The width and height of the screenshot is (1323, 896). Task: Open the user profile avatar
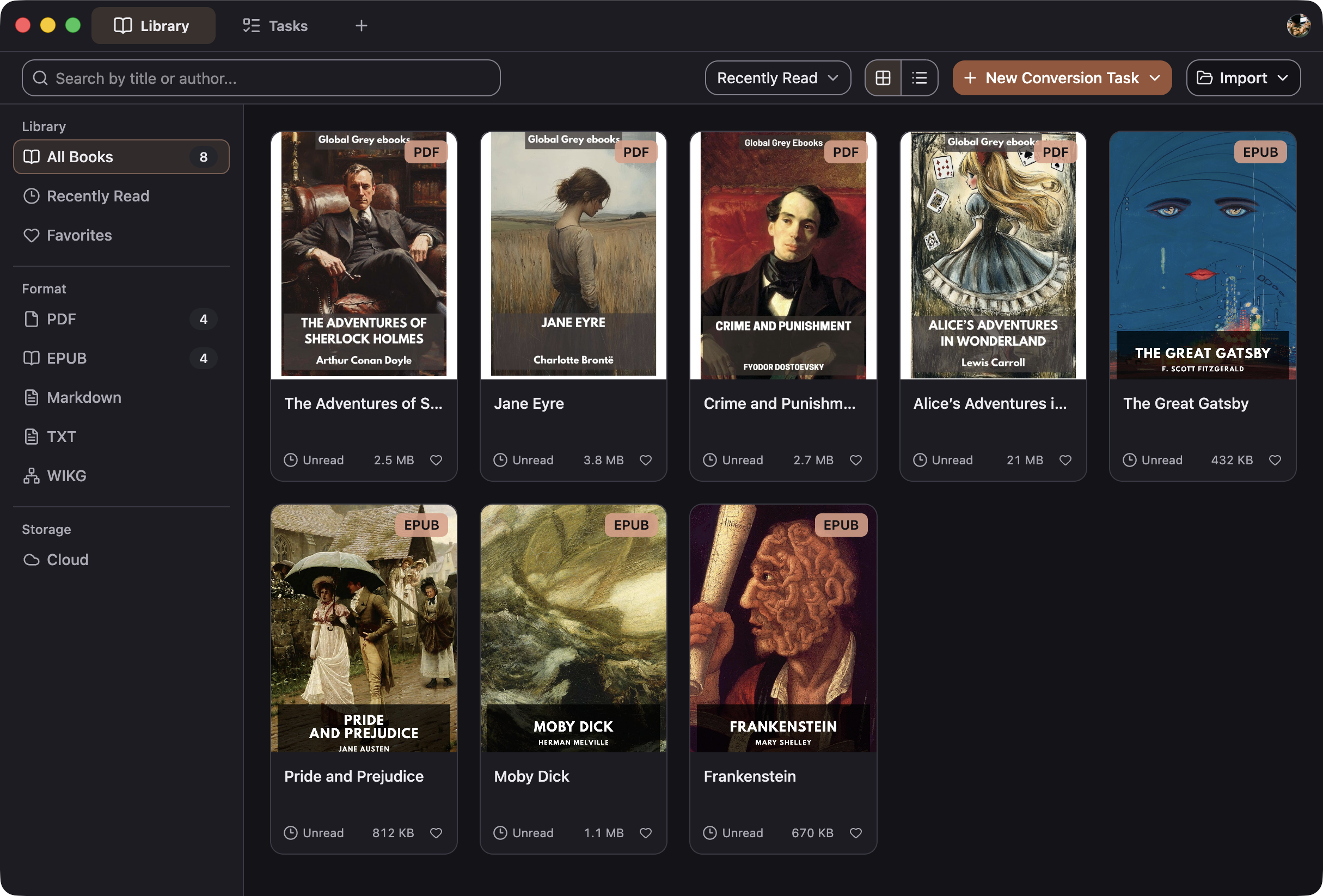click(x=1298, y=26)
